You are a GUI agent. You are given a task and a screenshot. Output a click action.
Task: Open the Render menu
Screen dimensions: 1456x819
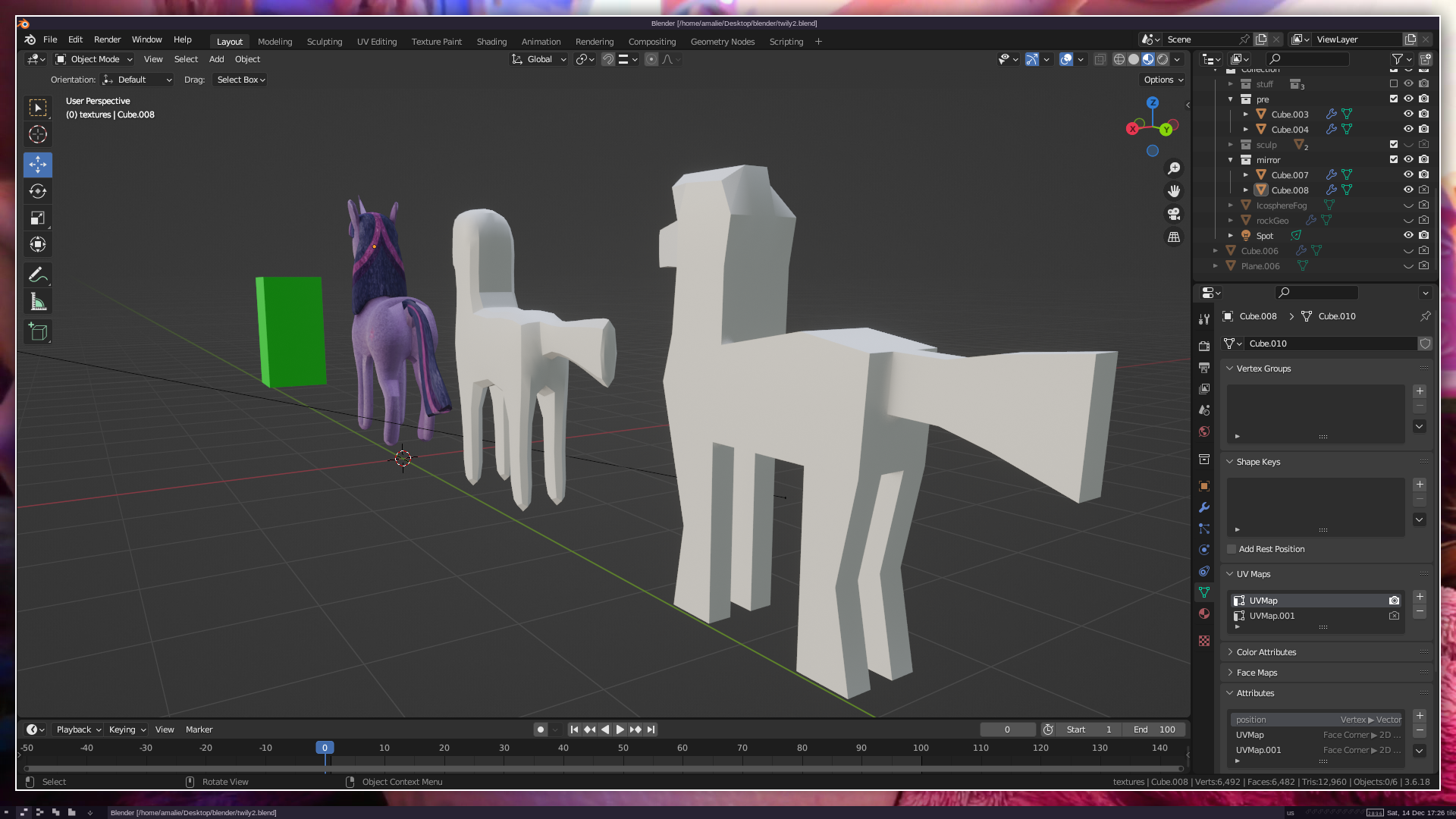(x=107, y=39)
